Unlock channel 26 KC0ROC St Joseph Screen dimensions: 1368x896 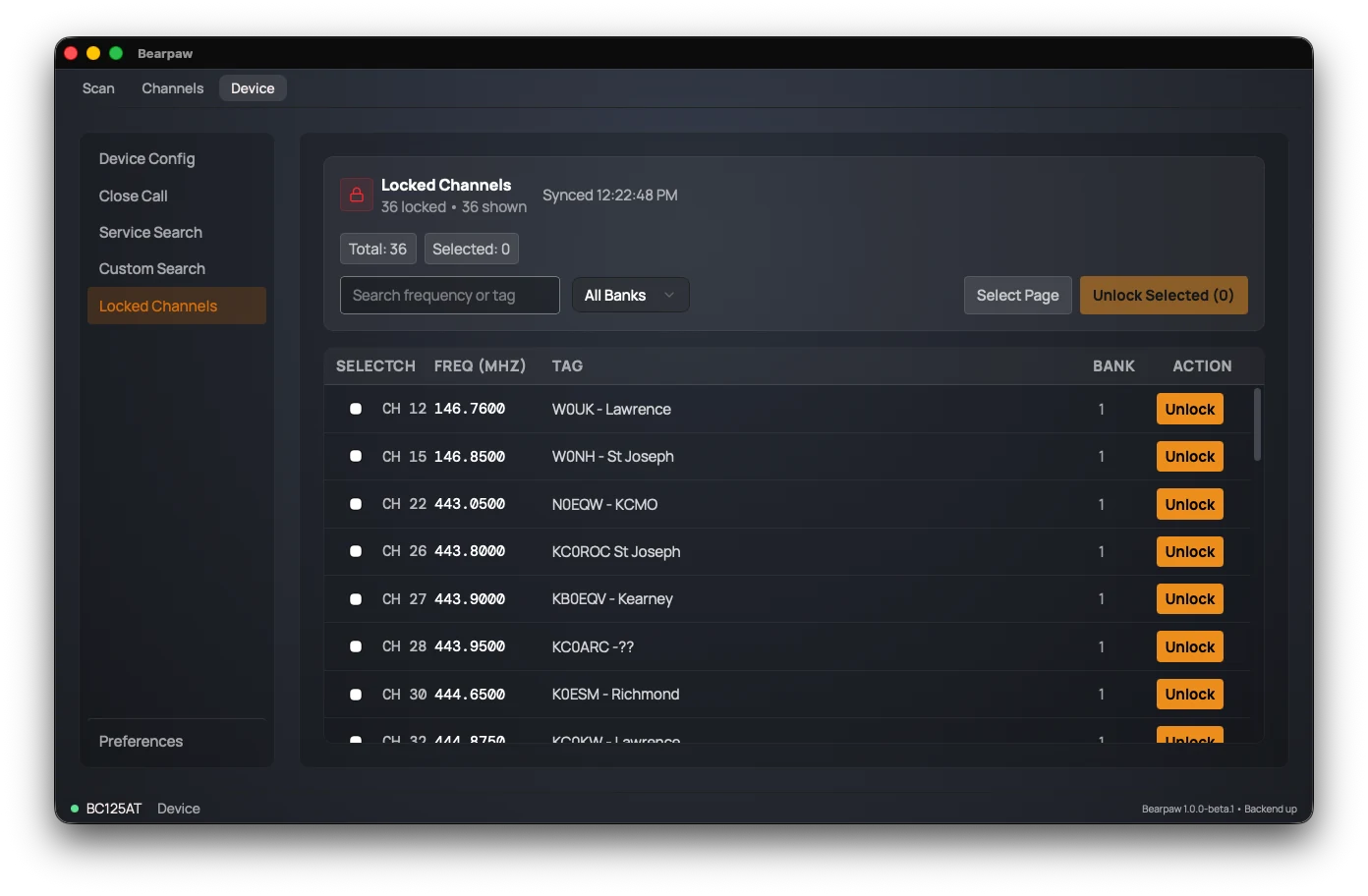tap(1190, 551)
